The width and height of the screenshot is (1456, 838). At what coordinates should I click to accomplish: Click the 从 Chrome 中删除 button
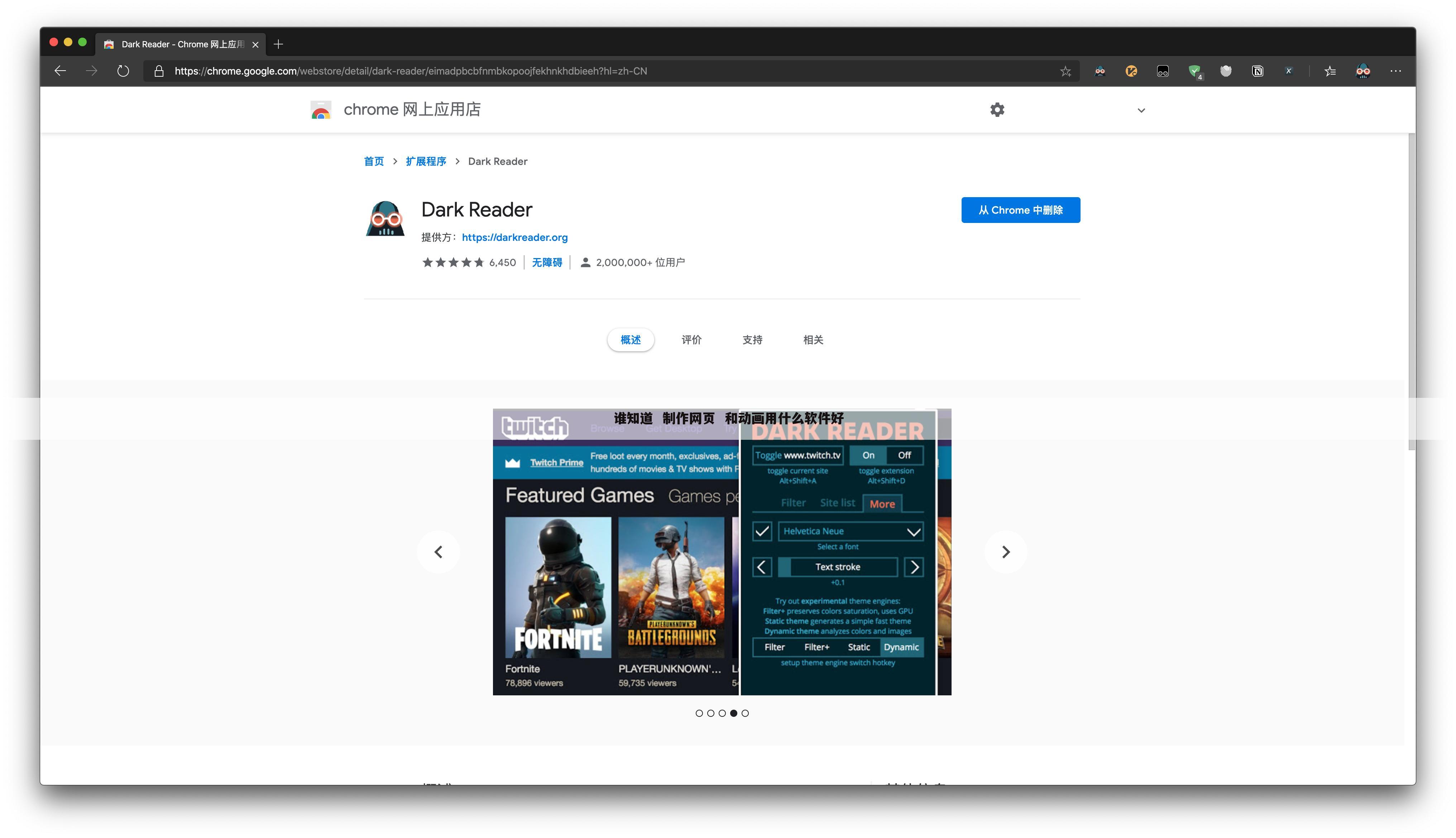tap(1020, 210)
